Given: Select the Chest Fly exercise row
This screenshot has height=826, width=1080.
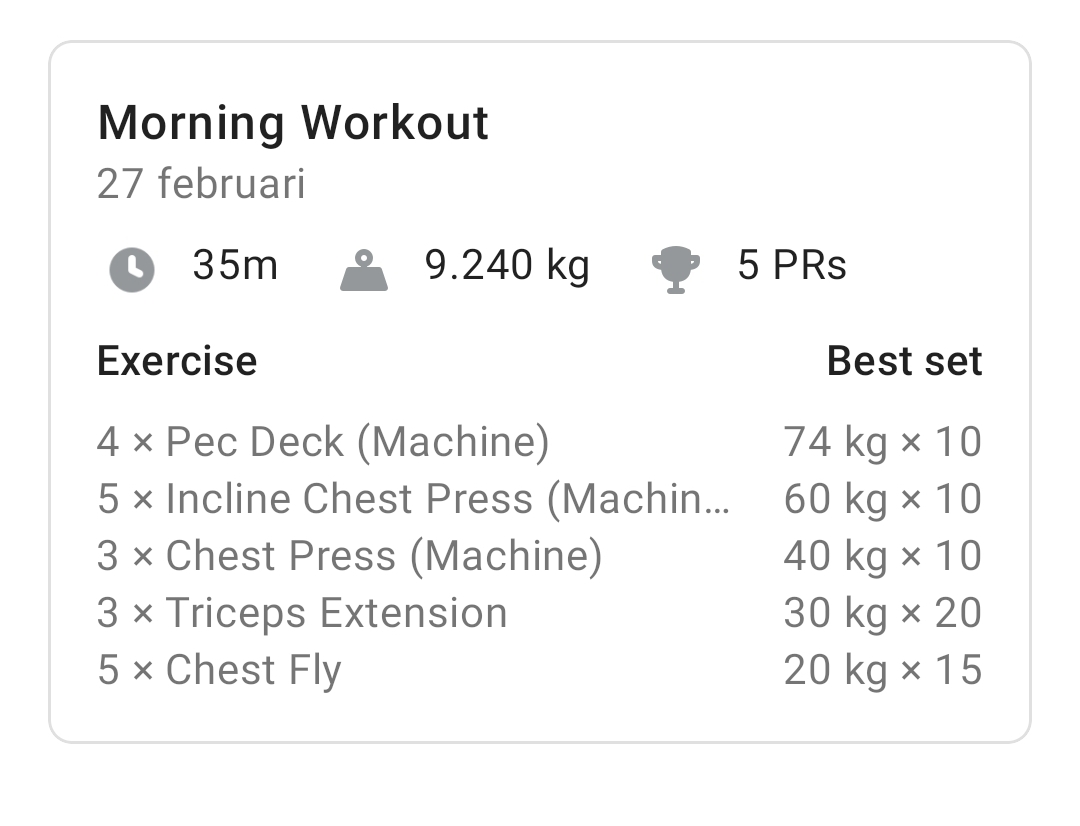Looking at the screenshot, I should 219,670.
